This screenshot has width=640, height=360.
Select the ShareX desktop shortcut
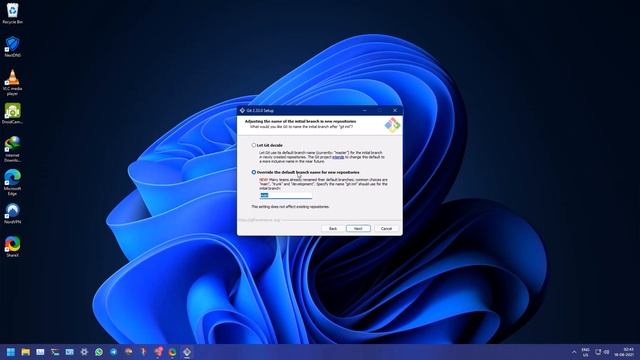pos(12,247)
